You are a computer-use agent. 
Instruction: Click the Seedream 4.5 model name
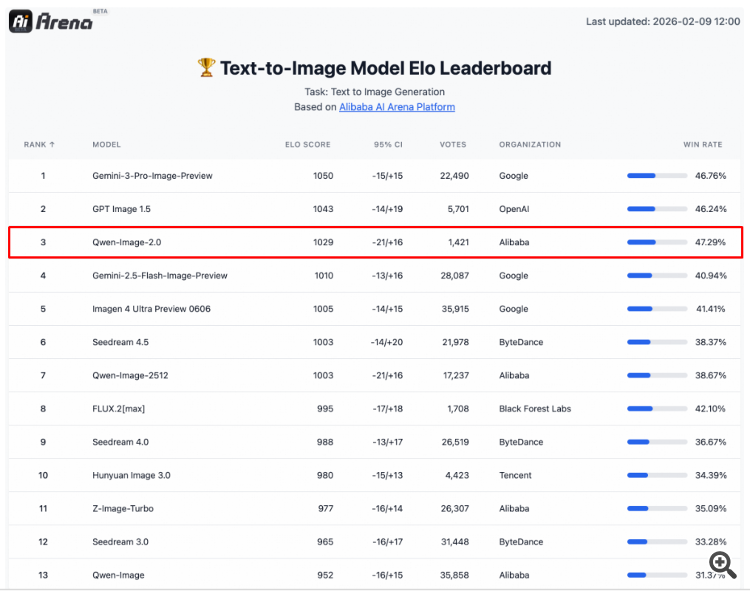tap(122, 342)
